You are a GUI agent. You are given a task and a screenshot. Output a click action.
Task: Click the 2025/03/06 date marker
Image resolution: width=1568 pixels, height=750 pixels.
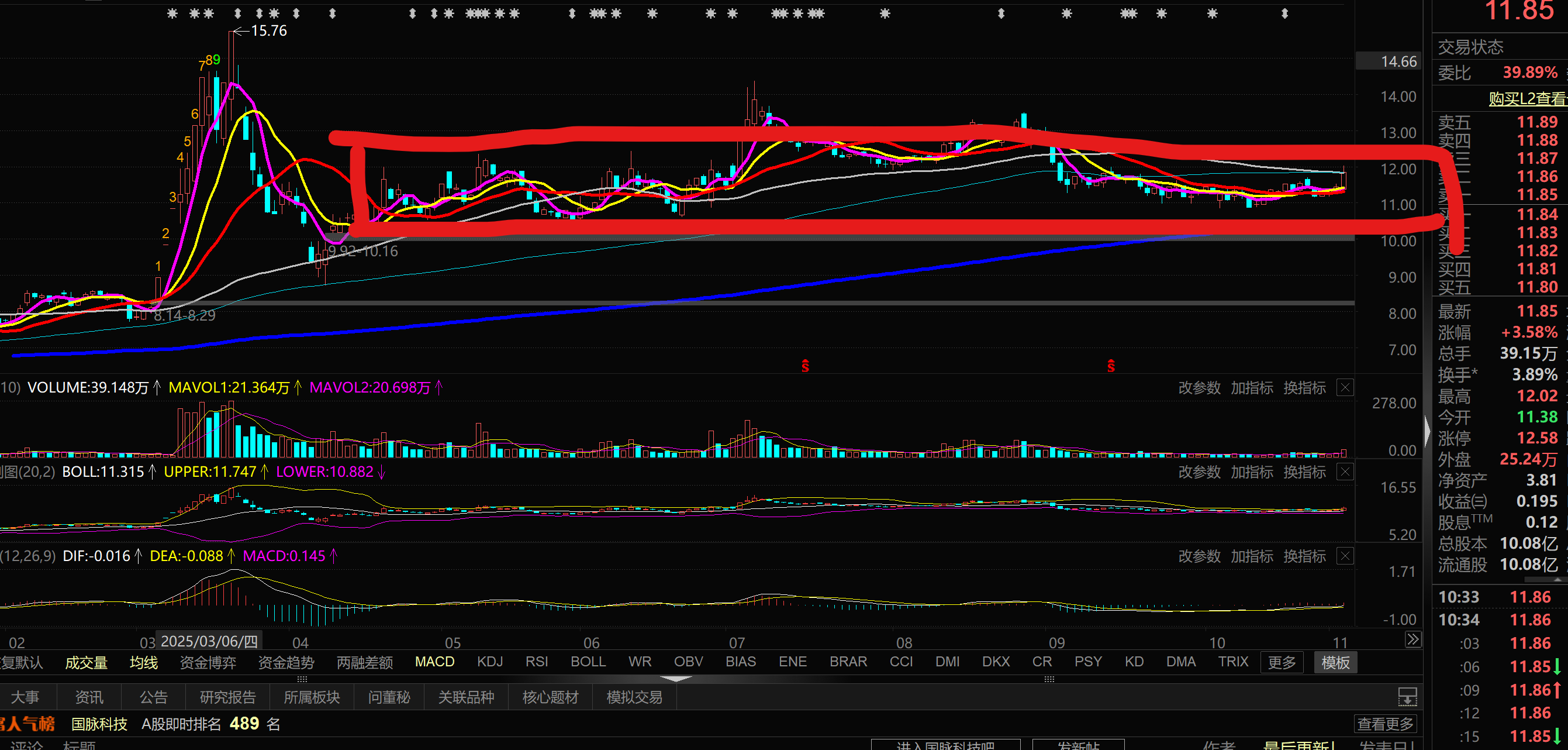click(x=209, y=641)
